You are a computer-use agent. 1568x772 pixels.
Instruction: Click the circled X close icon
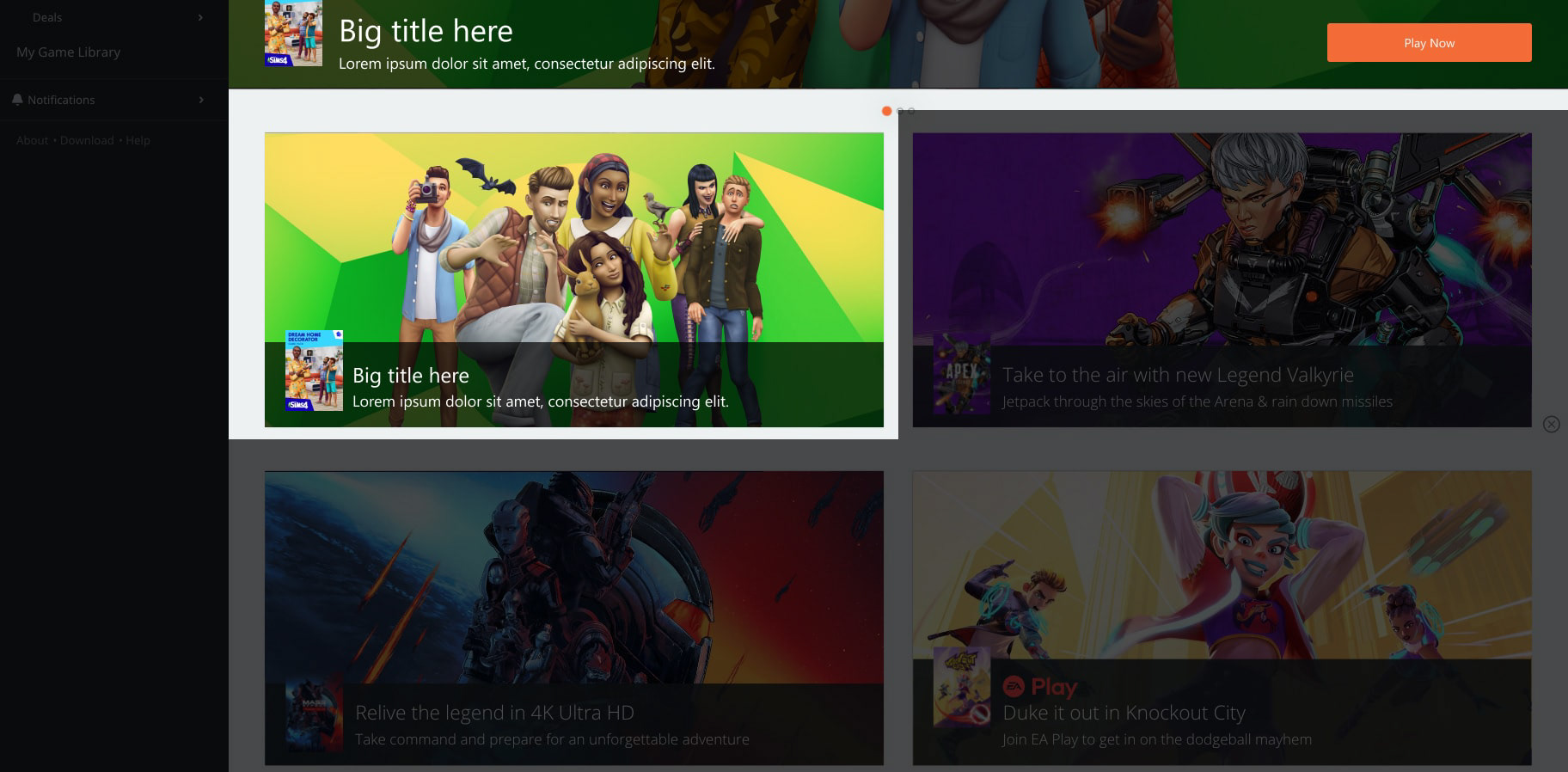pos(1551,424)
